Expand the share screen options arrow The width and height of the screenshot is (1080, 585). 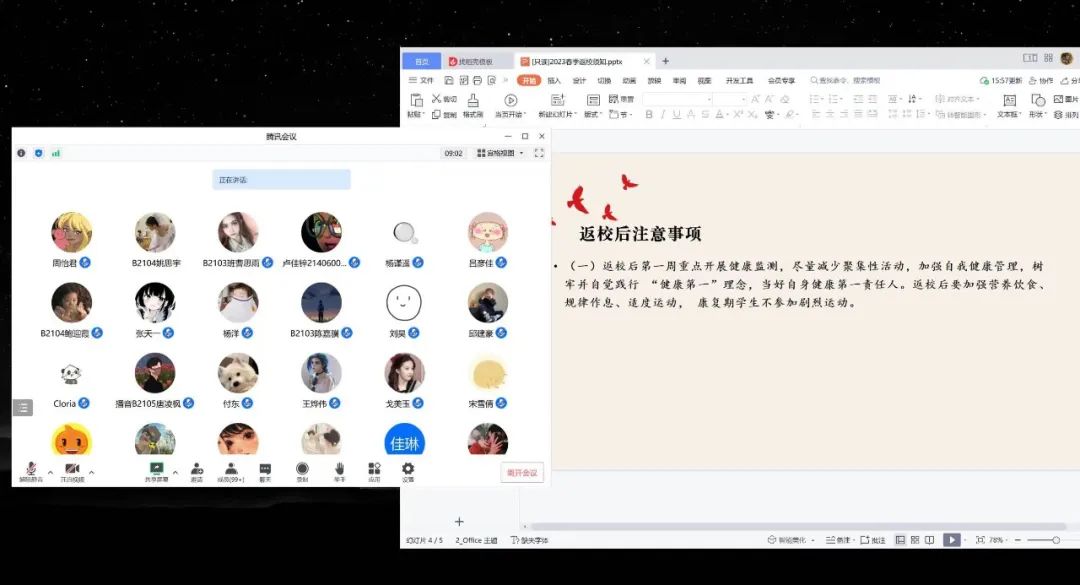tap(175, 472)
